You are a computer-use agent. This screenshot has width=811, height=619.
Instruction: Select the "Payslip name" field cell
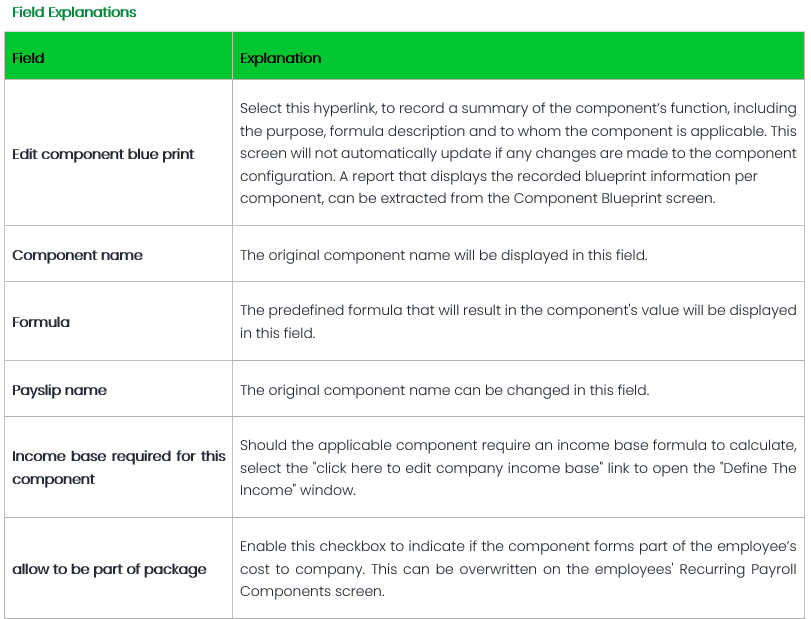click(59, 390)
